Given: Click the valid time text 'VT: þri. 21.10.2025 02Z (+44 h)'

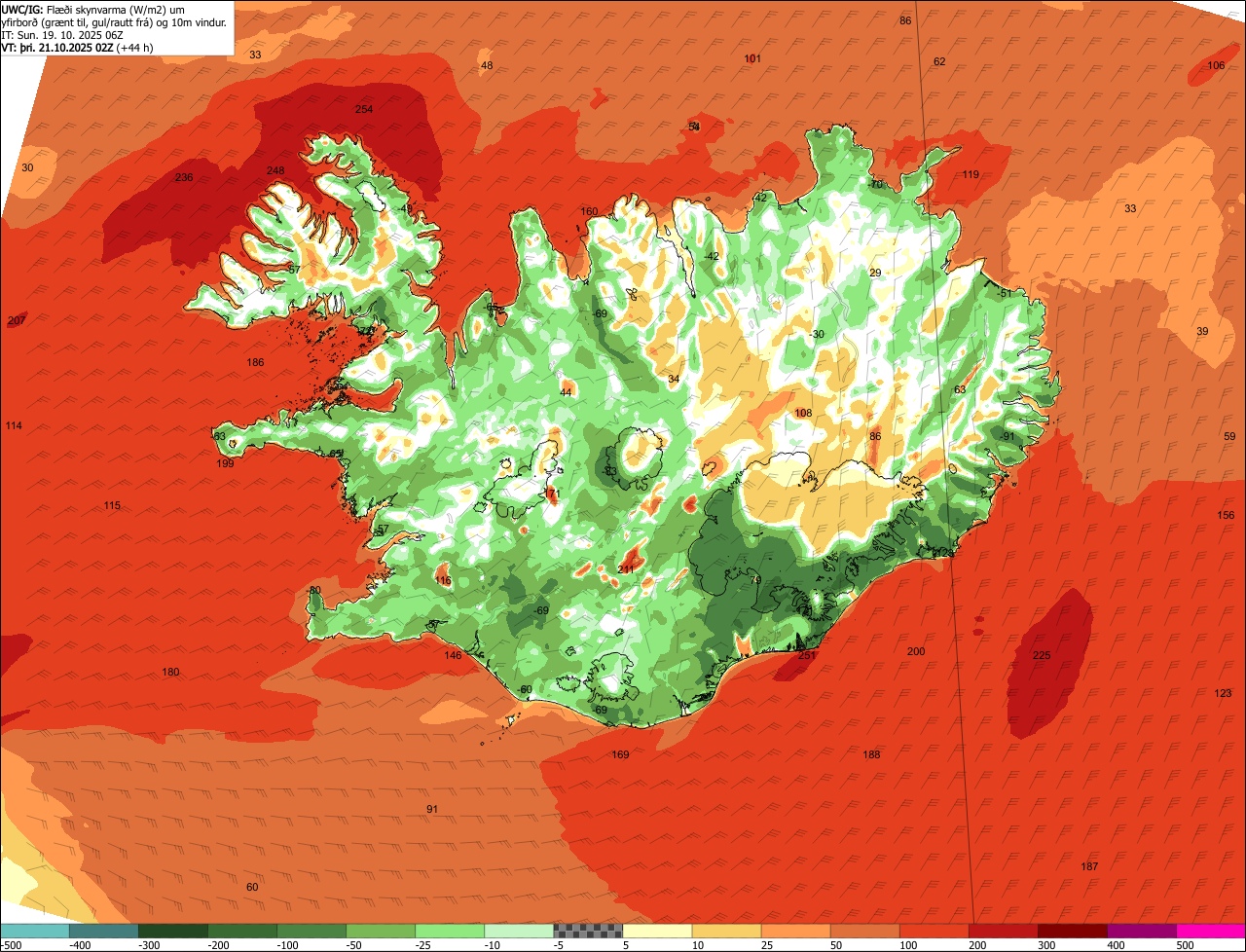Looking at the screenshot, I should pos(78,48).
